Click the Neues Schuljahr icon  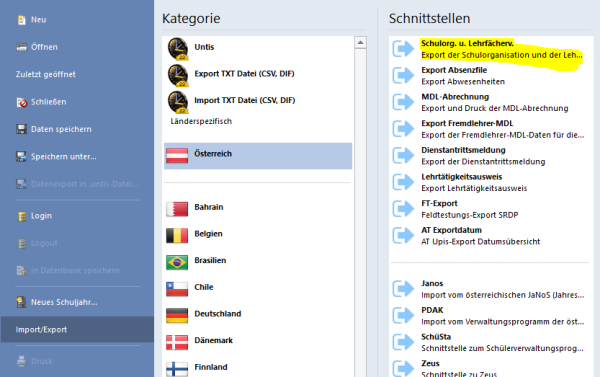tap(21, 302)
